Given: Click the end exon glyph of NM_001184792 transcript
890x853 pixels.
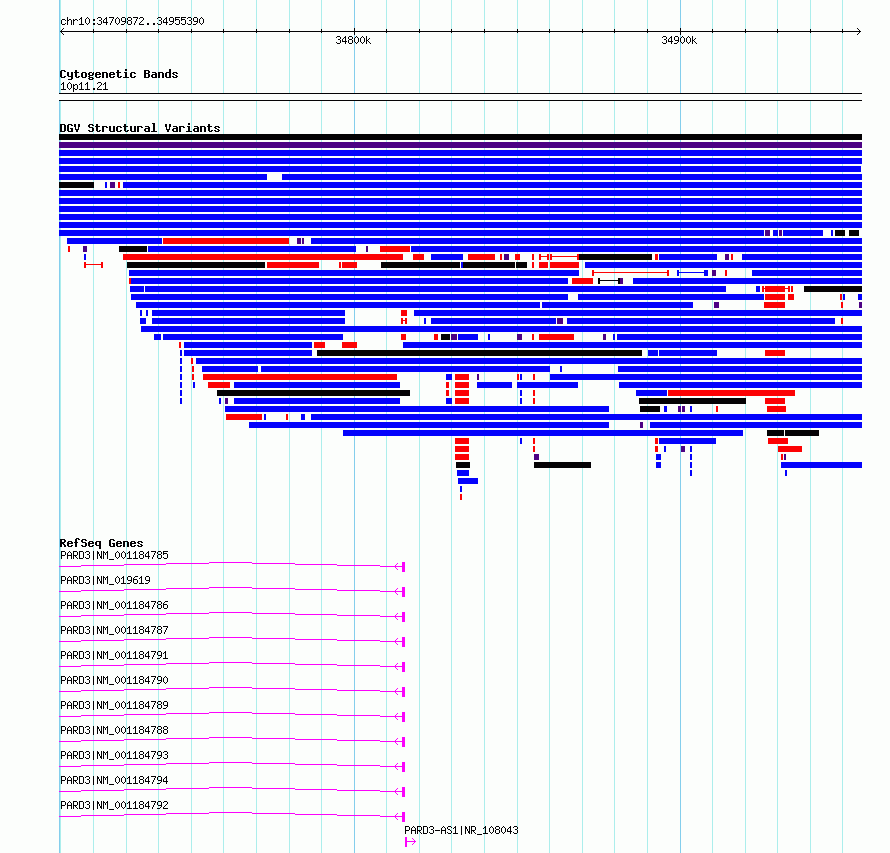Looking at the screenshot, I should click(x=403, y=816).
